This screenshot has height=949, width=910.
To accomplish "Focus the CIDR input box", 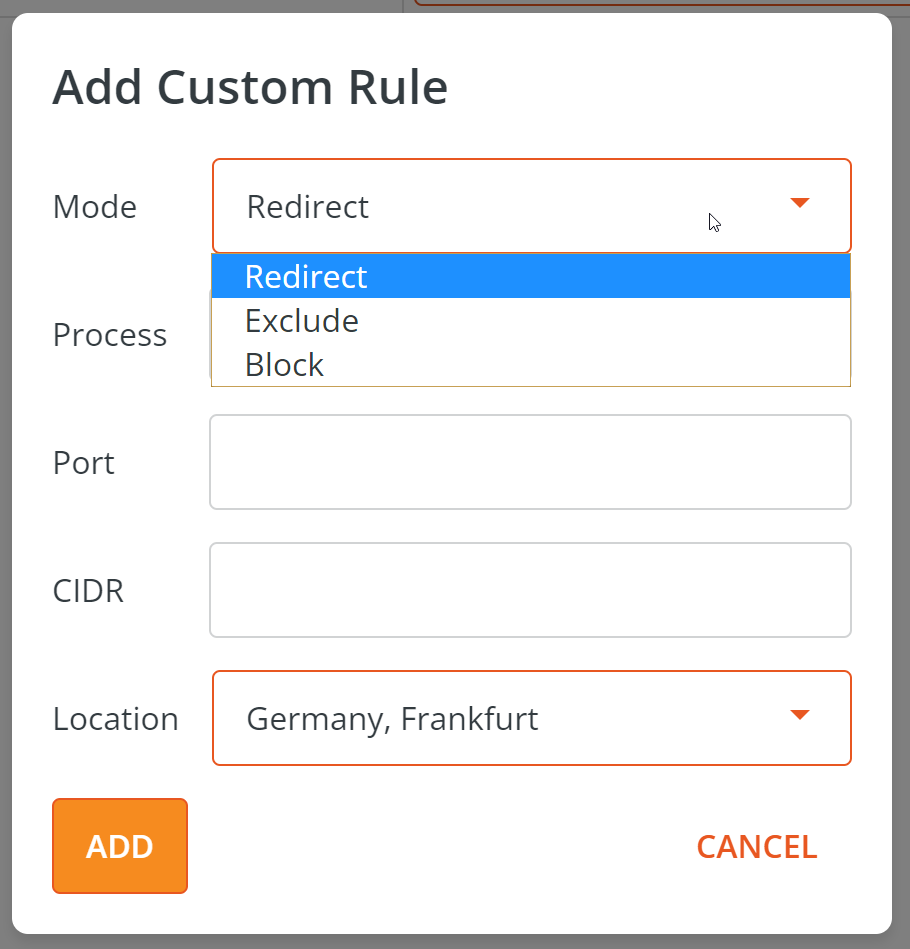I will click(x=531, y=590).
